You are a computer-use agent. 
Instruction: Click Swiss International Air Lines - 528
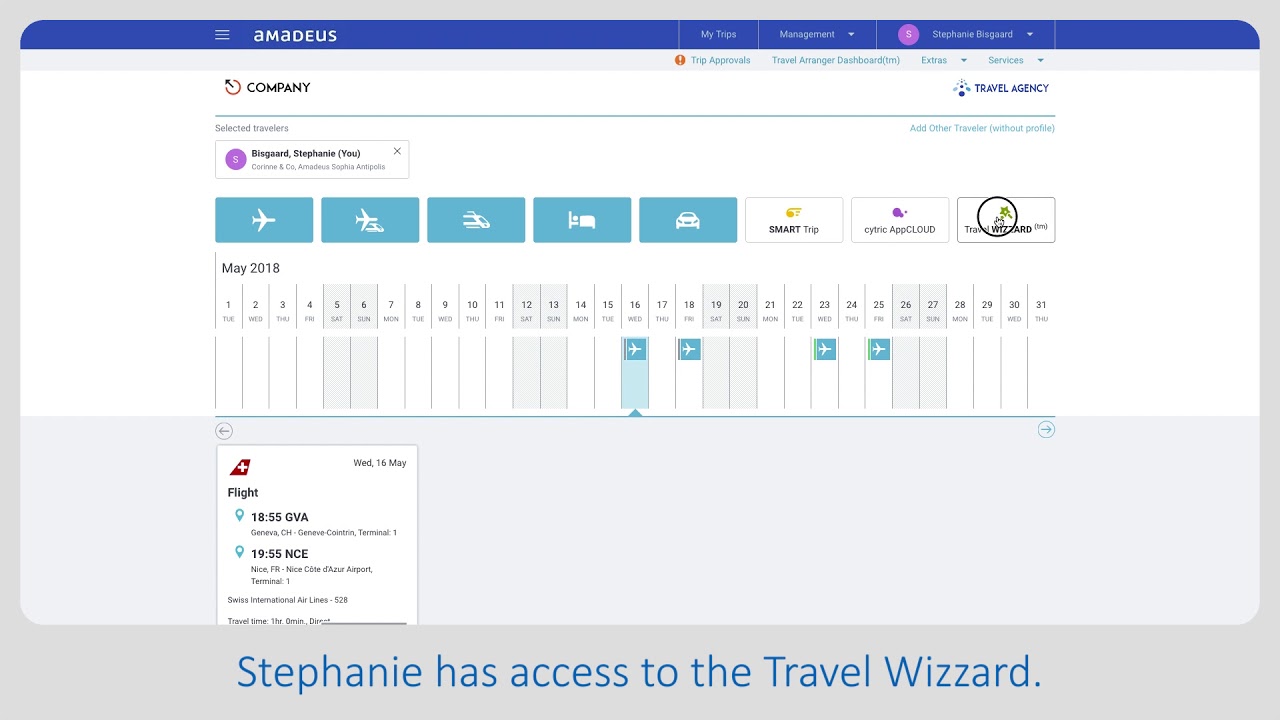pos(288,600)
